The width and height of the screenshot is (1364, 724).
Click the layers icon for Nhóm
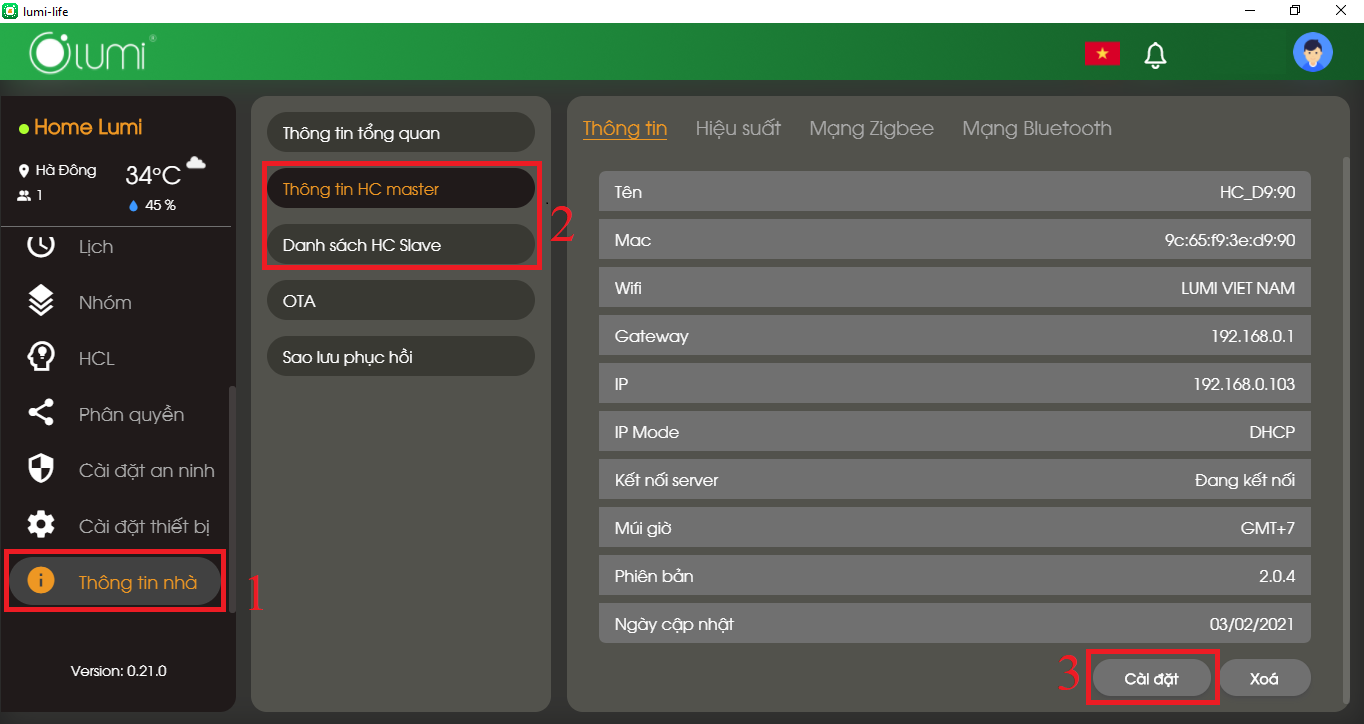point(40,301)
